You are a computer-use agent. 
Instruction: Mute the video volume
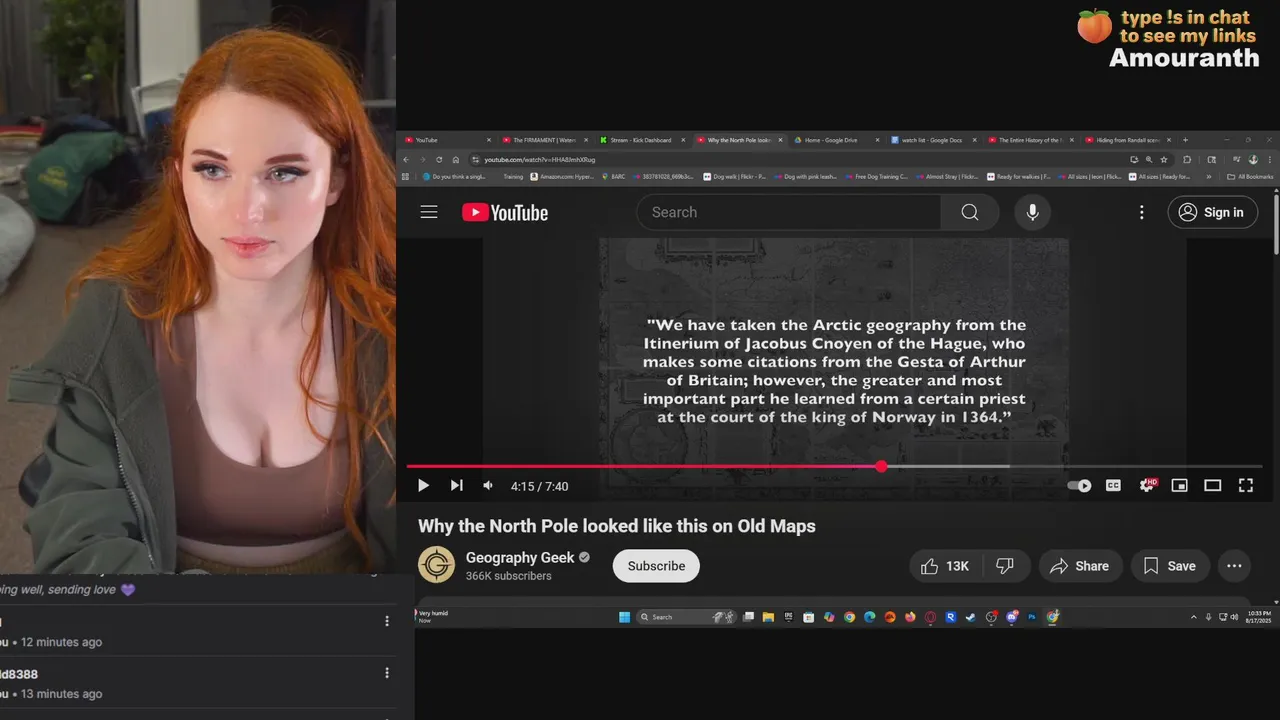(488, 486)
